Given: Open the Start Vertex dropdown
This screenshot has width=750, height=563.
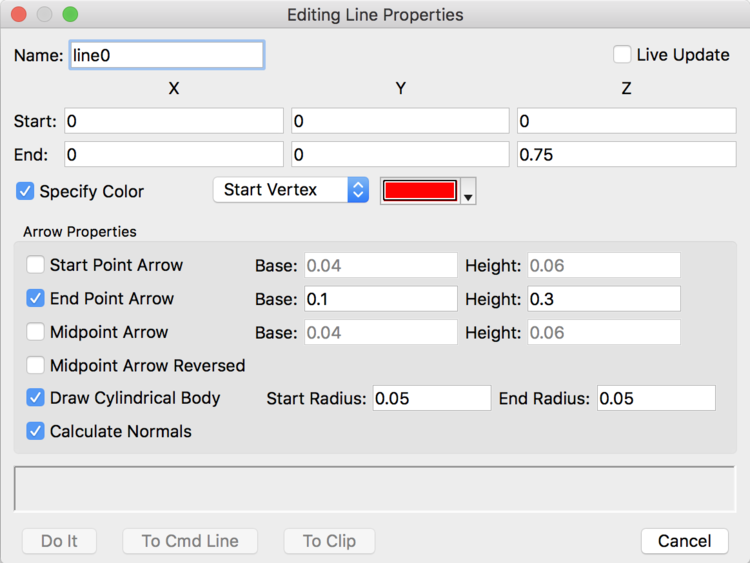Looking at the screenshot, I should (x=291, y=190).
